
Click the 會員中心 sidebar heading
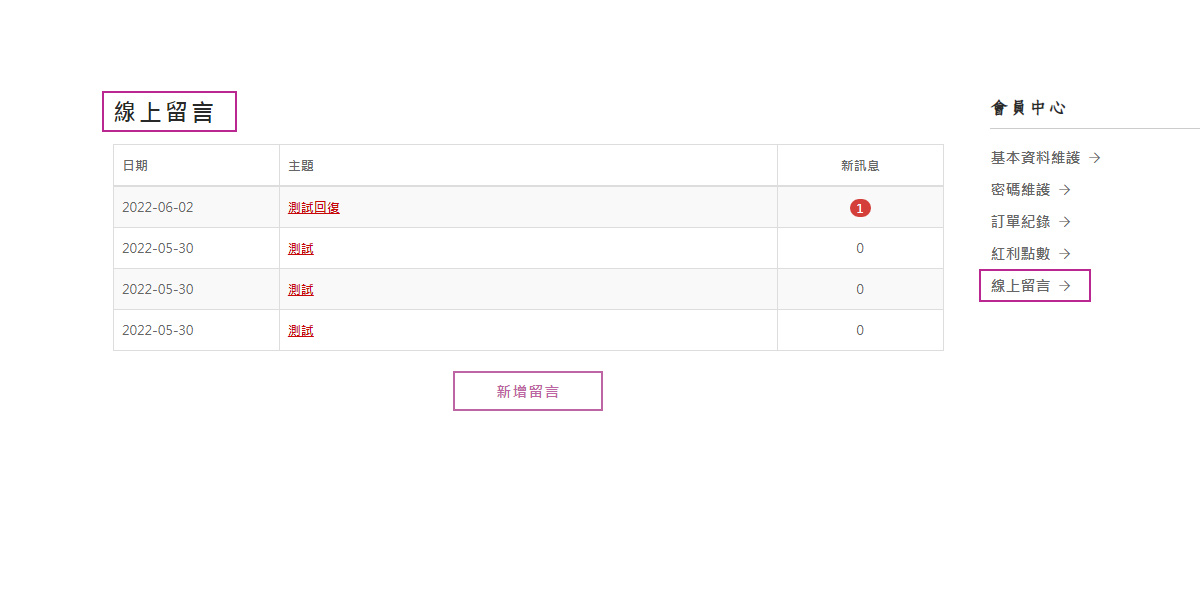pos(1029,108)
